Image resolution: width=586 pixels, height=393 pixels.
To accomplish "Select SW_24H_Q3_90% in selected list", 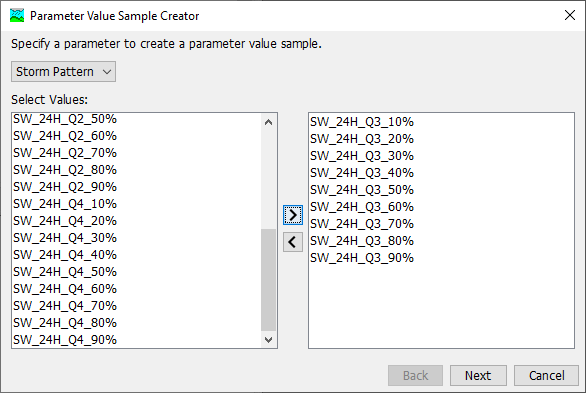I will click(x=441, y=258).
